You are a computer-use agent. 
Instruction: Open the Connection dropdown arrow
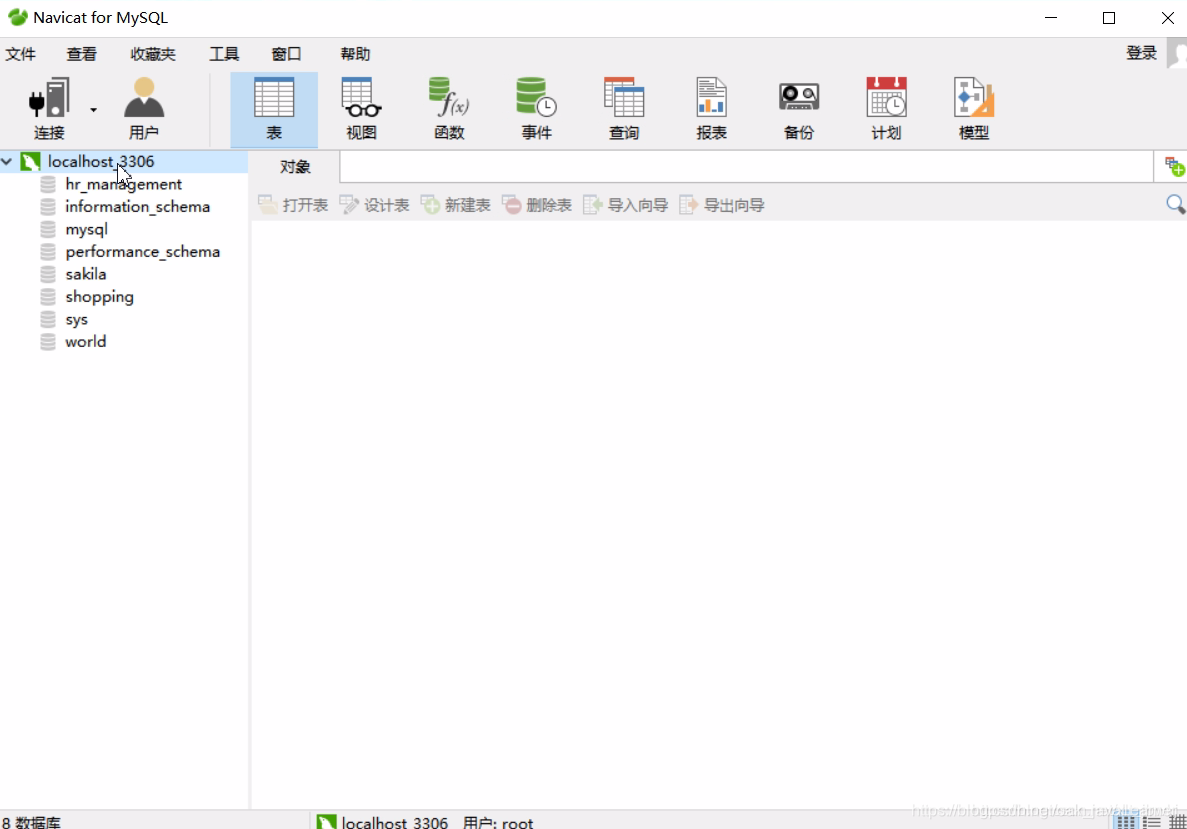pos(93,110)
